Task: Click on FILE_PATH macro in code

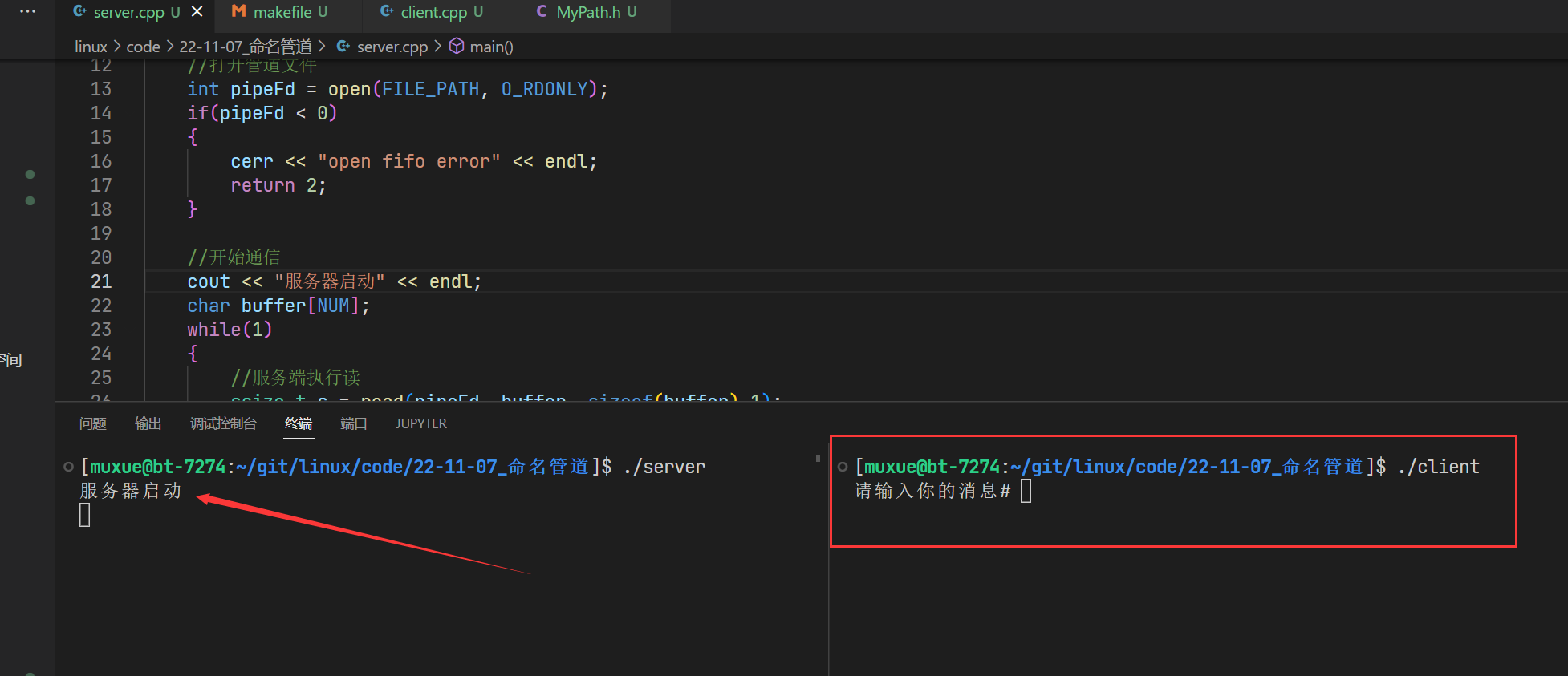Action: coord(430,89)
